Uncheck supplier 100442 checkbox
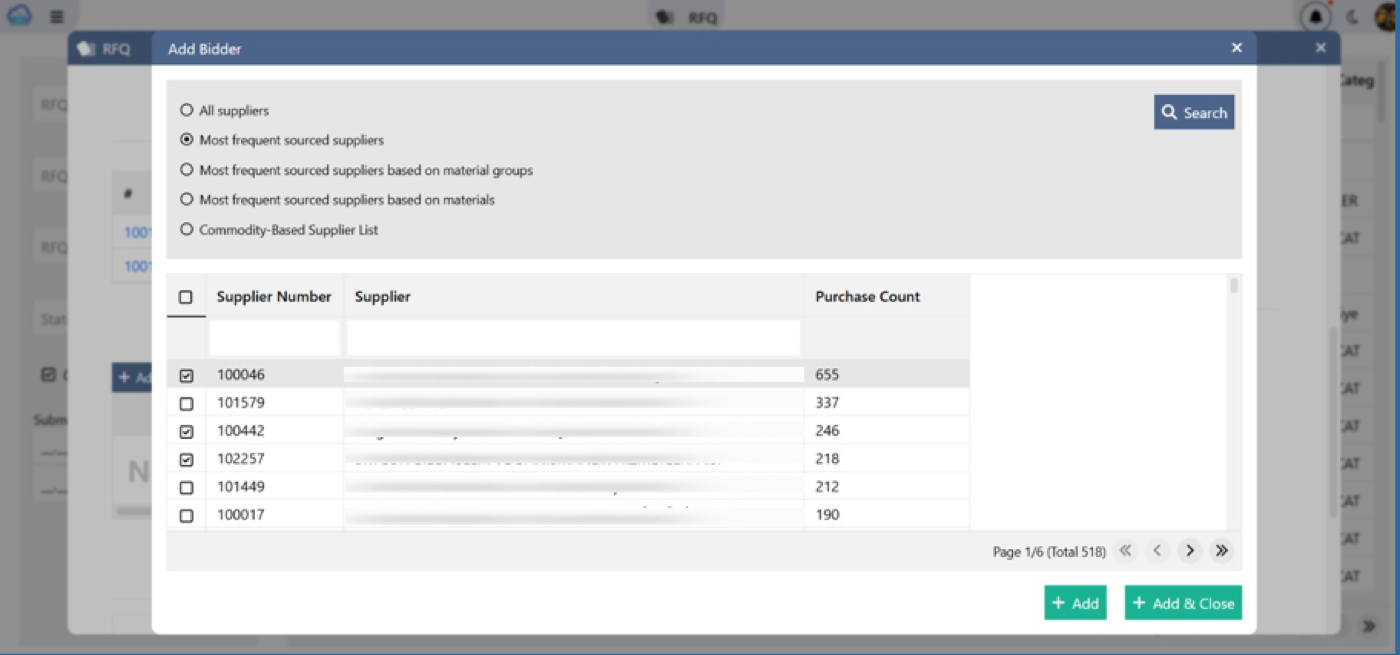 tap(186, 432)
